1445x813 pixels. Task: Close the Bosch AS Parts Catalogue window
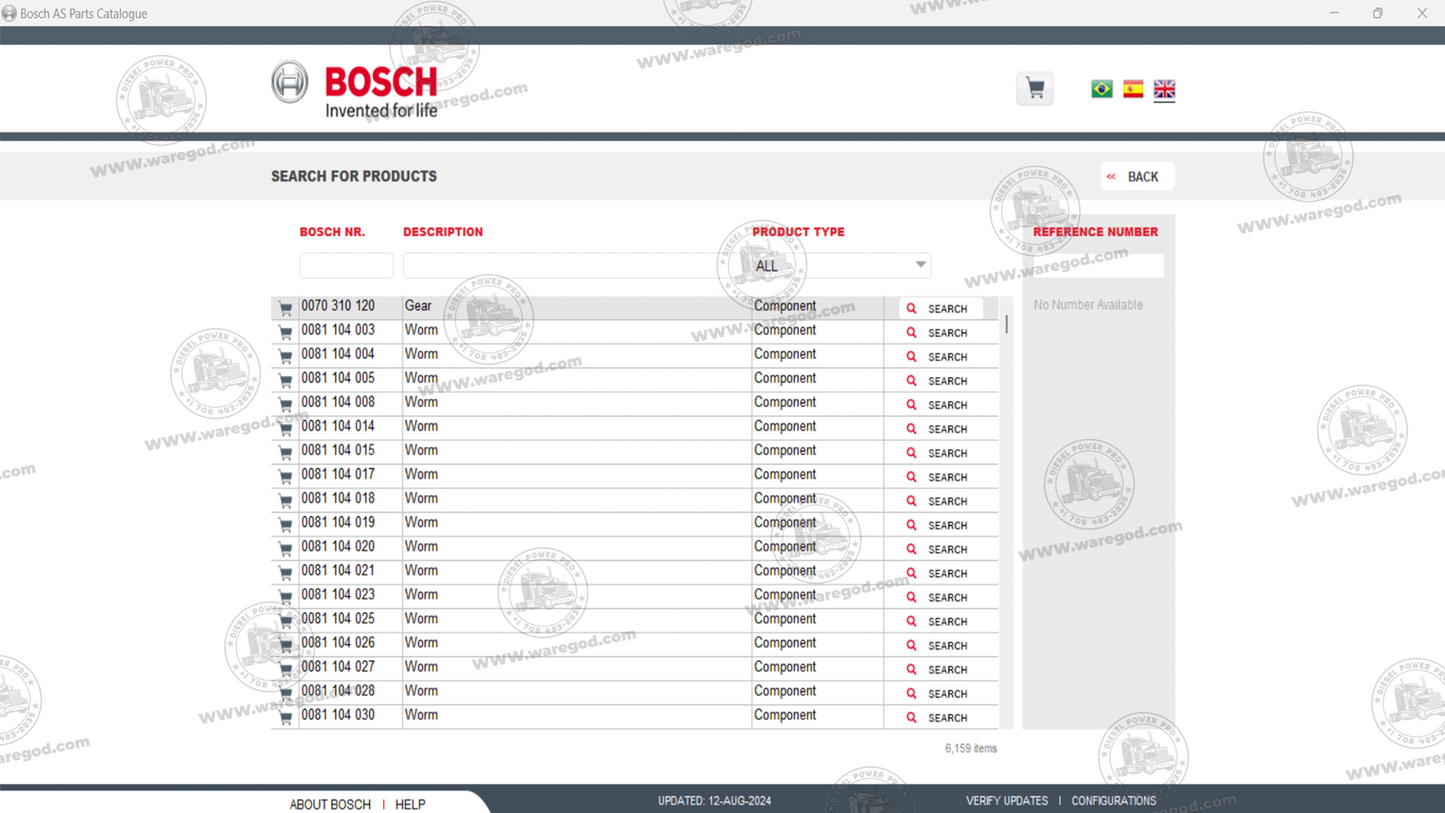click(1422, 13)
